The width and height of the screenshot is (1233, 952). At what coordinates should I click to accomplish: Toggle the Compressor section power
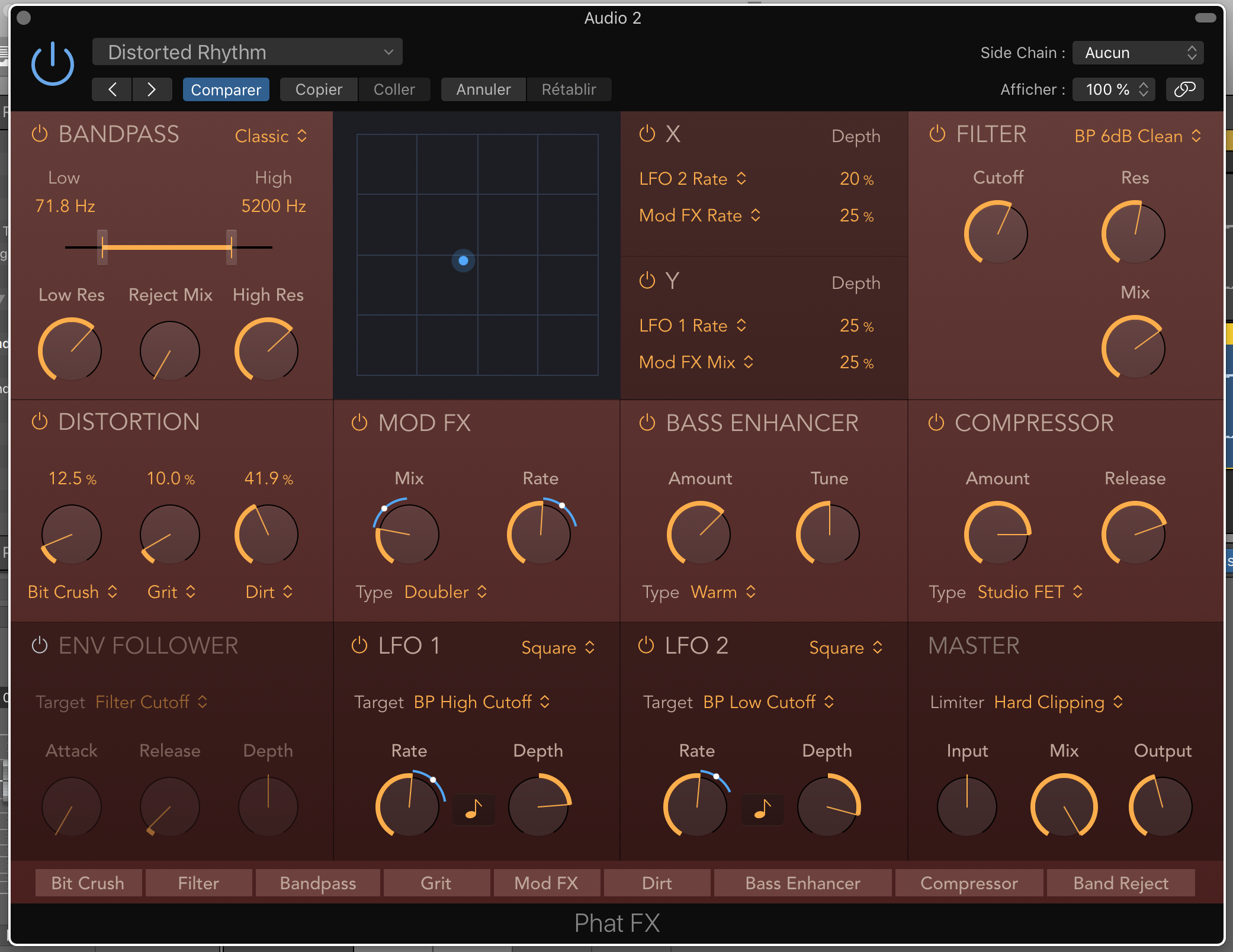[x=936, y=423]
